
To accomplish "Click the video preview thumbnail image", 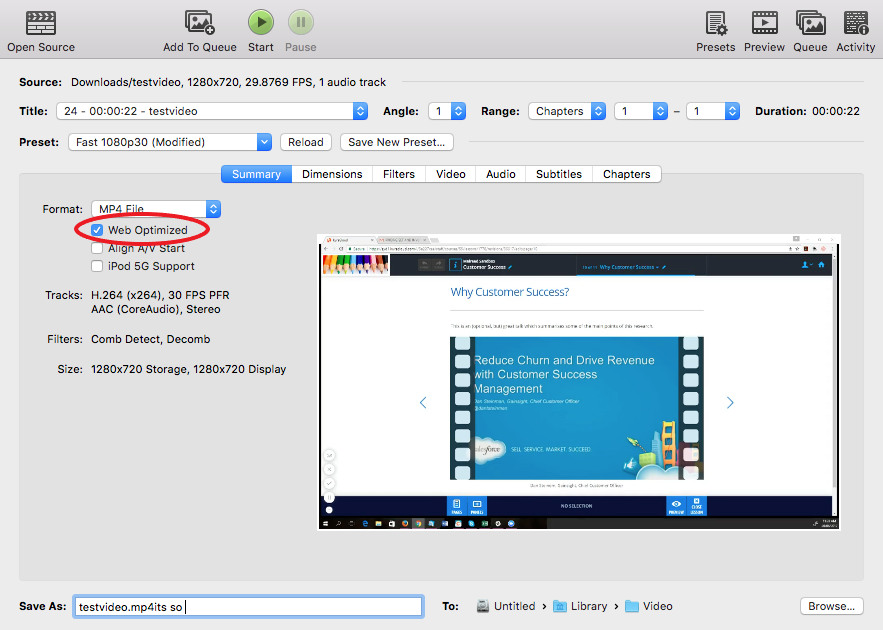I will tap(579, 382).
